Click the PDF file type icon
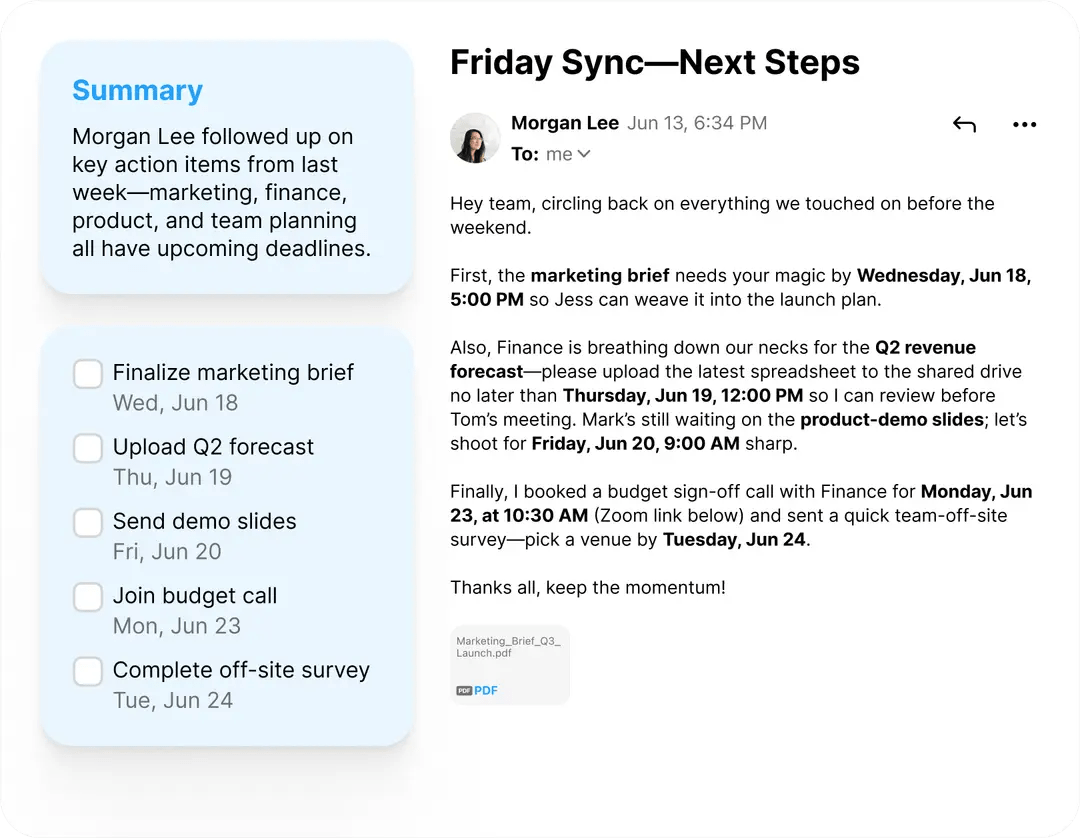Screen dimensions: 1080x838 click(464, 690)
